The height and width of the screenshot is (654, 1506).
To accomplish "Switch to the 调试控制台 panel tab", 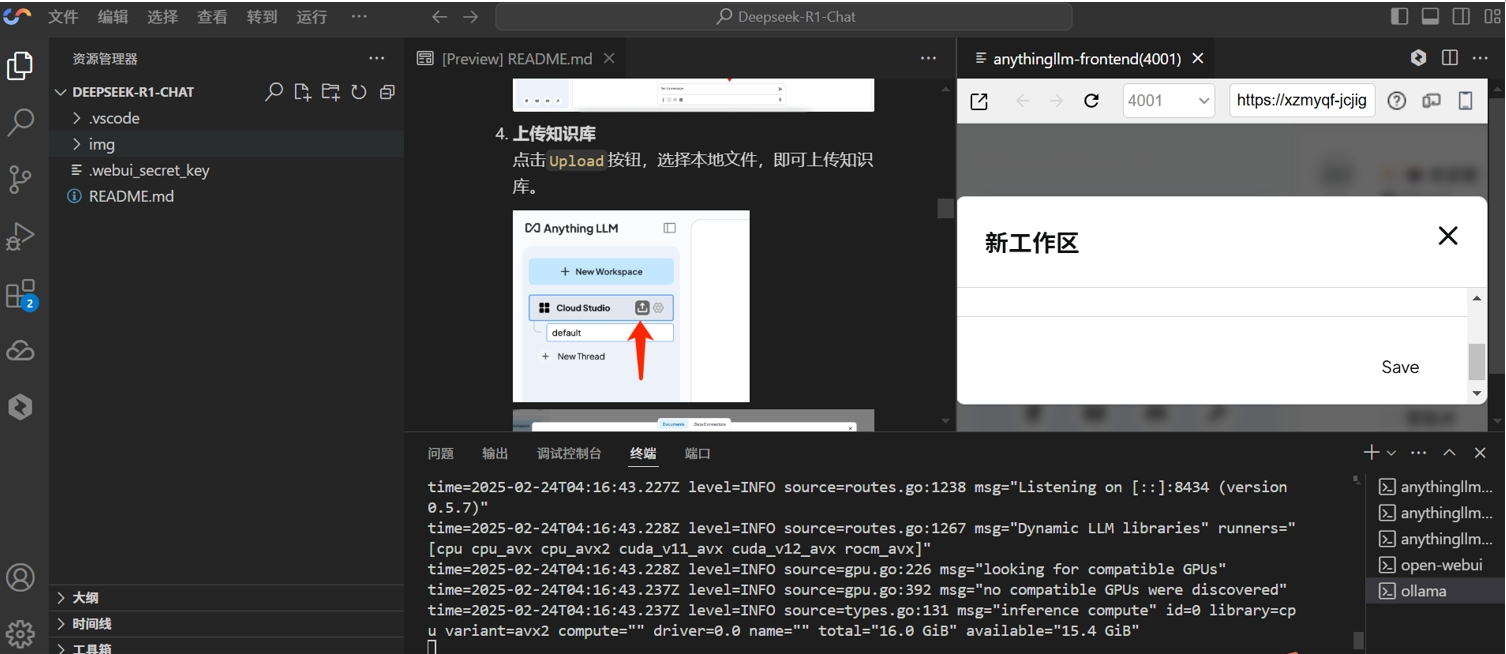I will [569, 453].
